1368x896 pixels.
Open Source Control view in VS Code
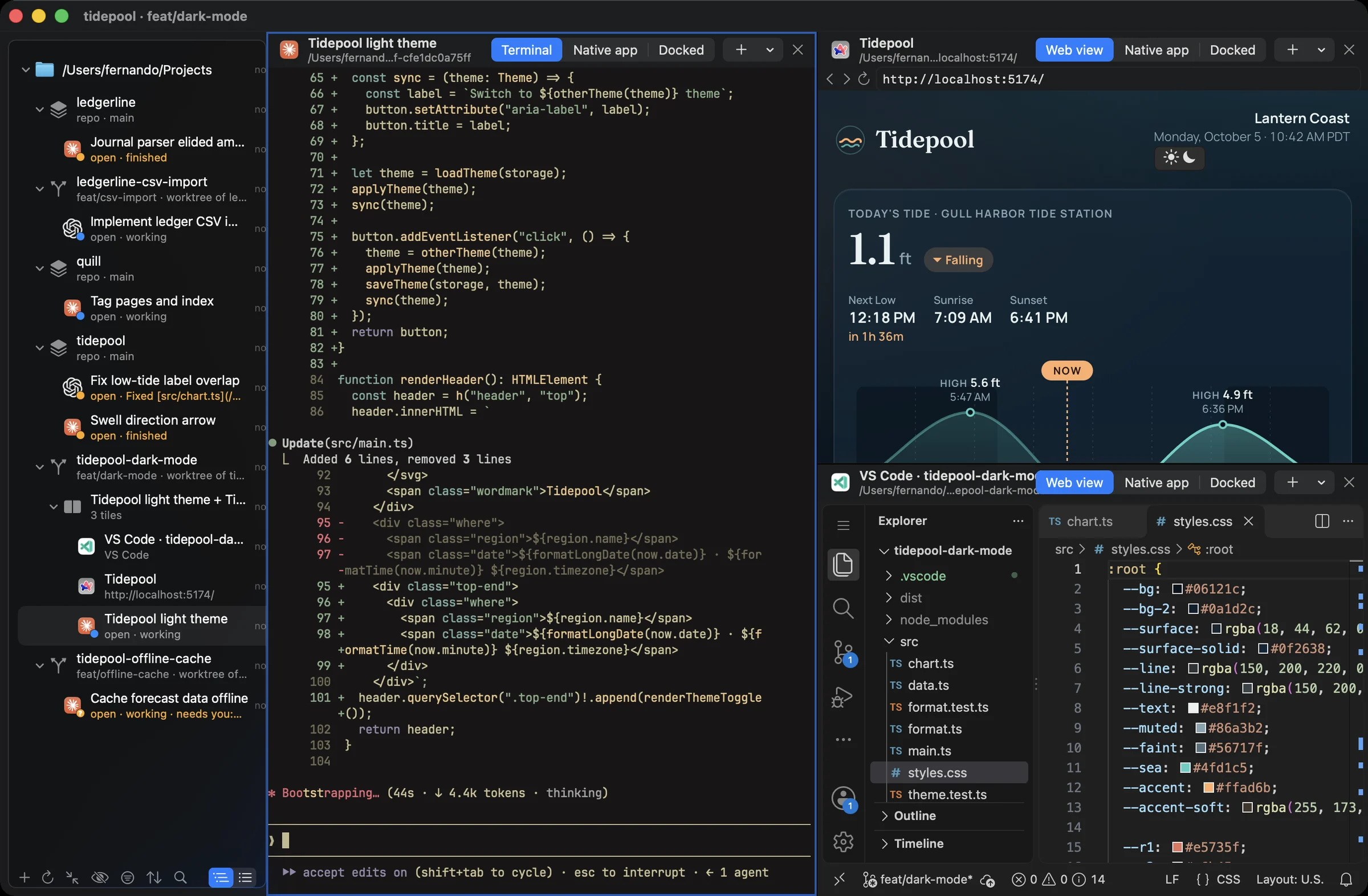coord(842,653)
